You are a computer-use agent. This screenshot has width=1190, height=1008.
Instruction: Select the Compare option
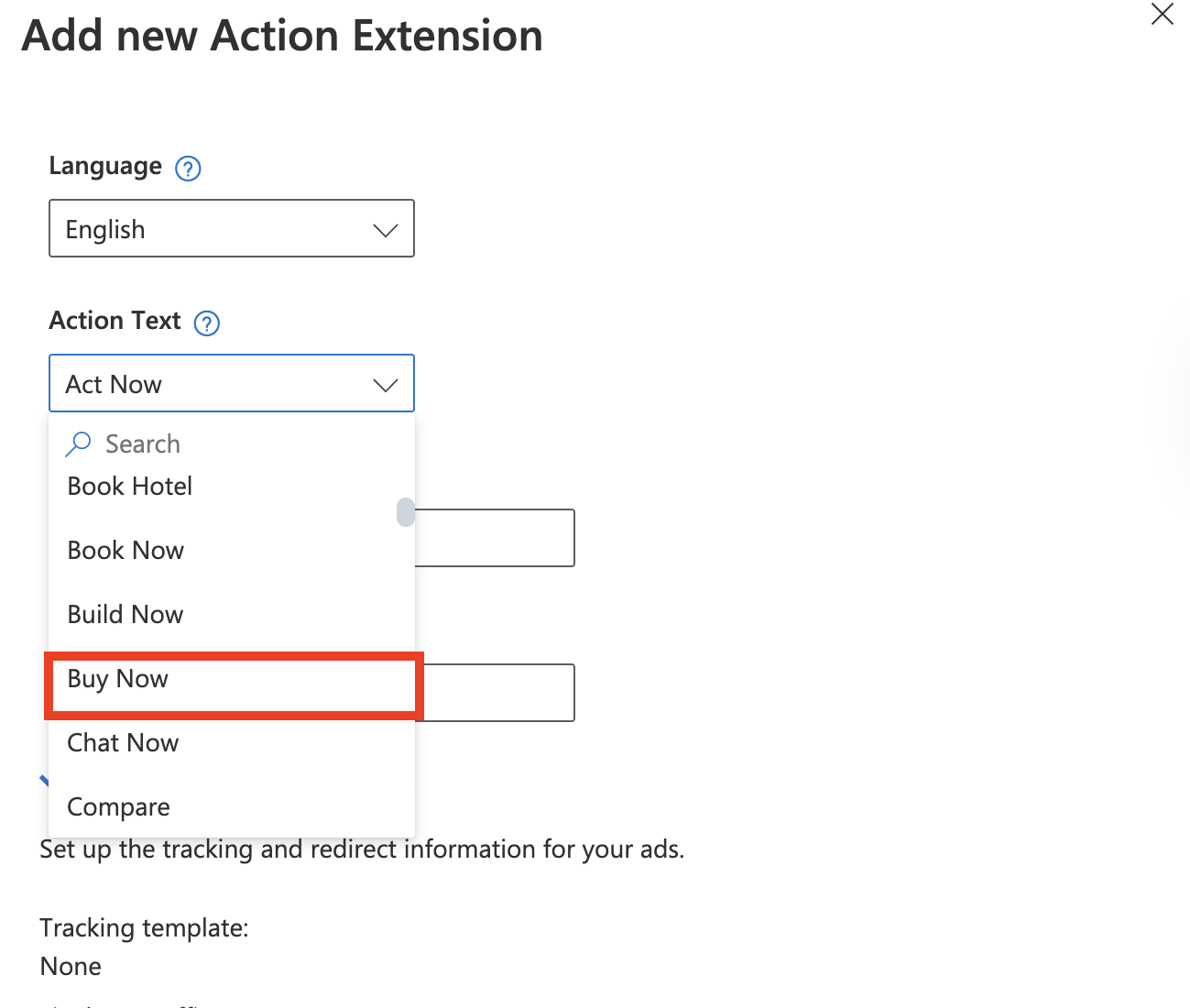click(119, 807)
